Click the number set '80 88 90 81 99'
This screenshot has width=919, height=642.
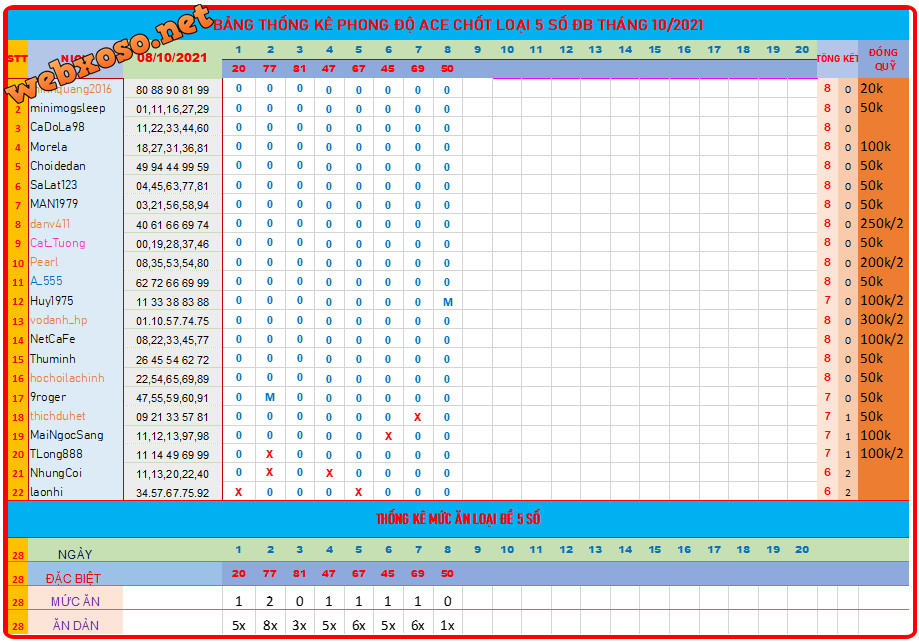point(172,90)
